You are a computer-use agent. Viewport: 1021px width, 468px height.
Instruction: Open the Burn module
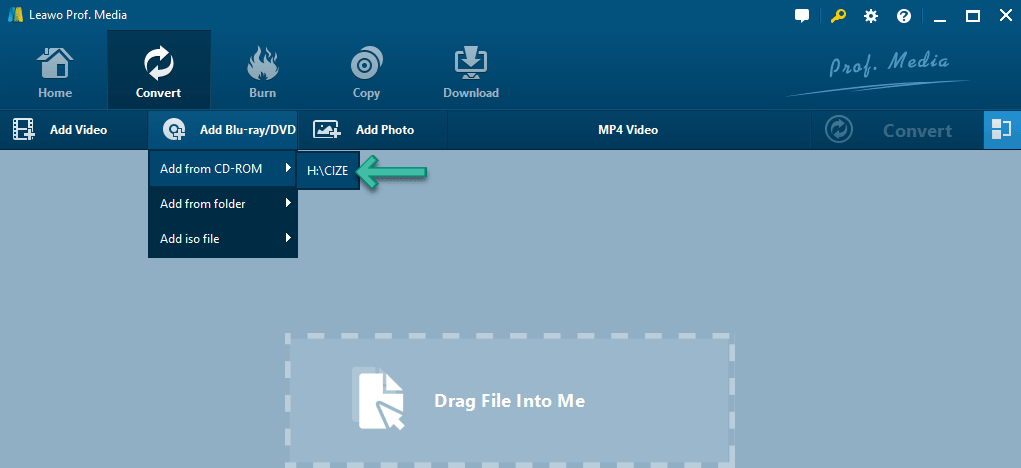pos(262,72)
